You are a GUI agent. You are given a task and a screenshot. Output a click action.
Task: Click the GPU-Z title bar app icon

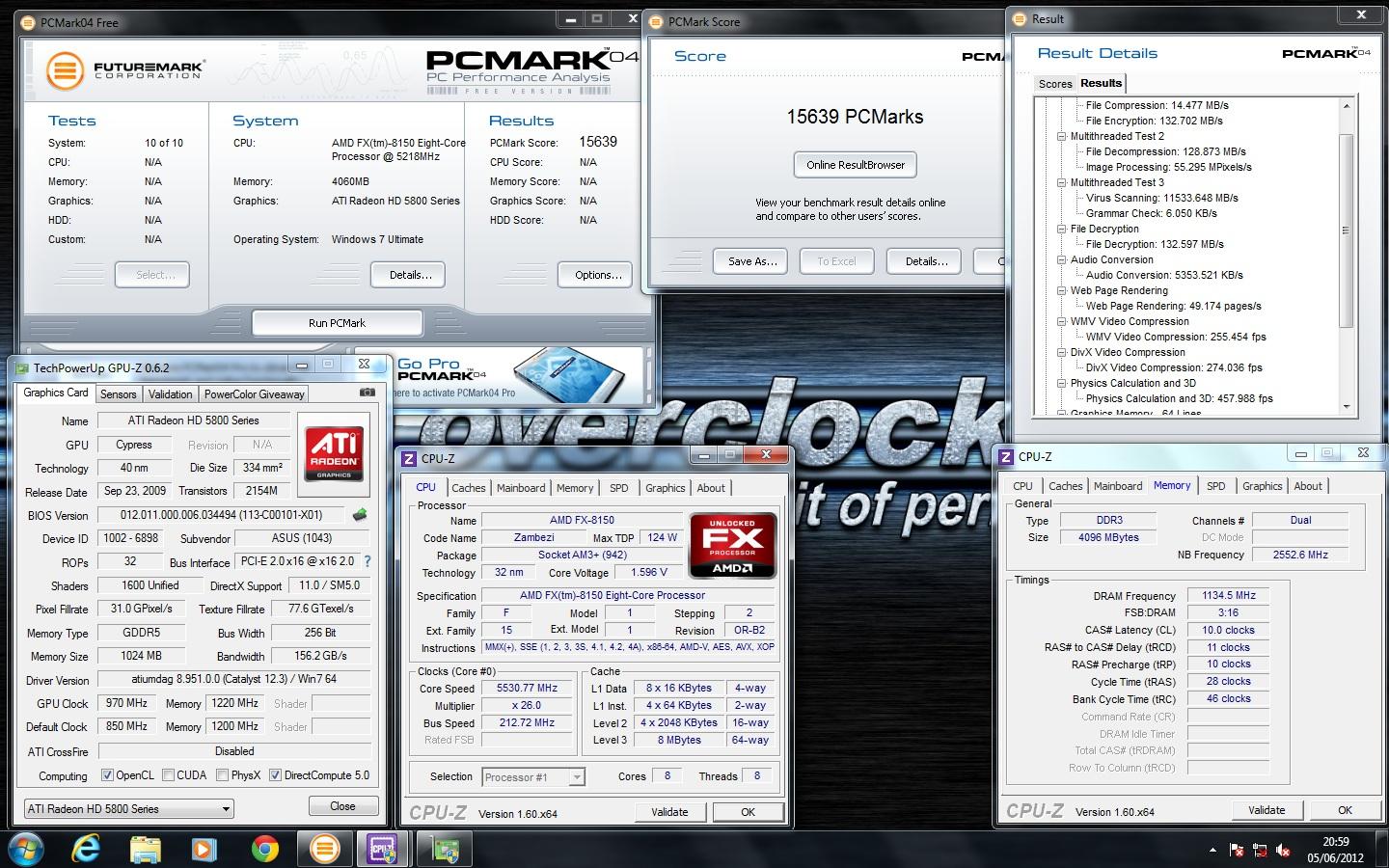(x=22, y=367)
